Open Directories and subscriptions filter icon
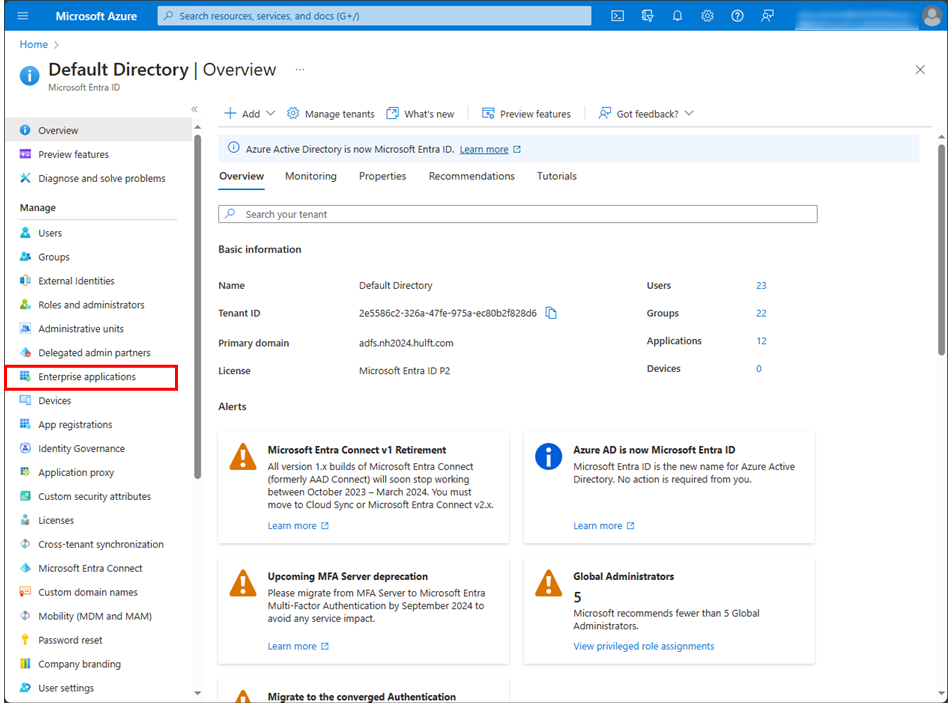Viewport: 952px width, 703px height. click(647, 16)
